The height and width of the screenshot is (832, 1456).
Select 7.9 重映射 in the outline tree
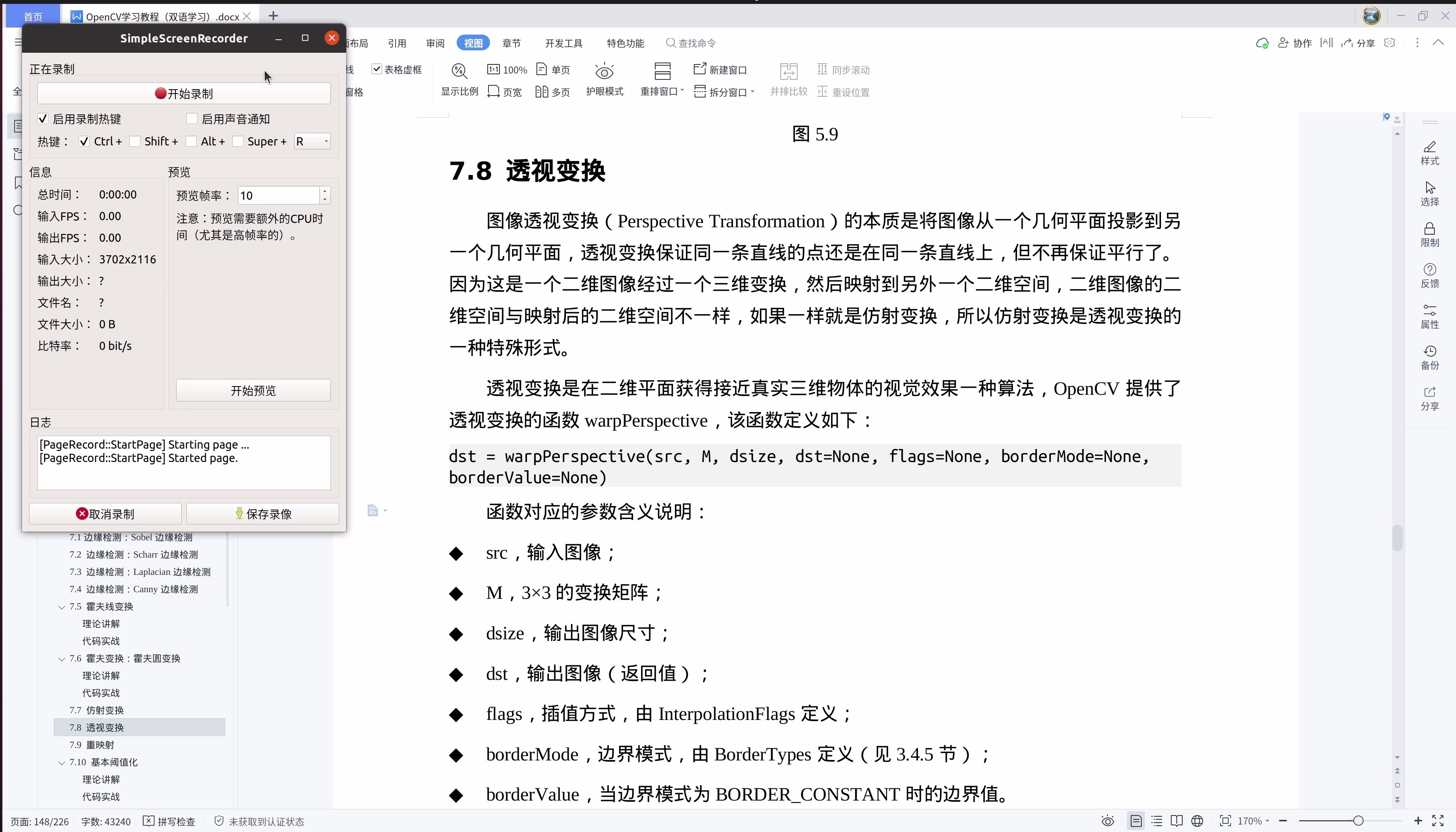[x=91, y=745]
